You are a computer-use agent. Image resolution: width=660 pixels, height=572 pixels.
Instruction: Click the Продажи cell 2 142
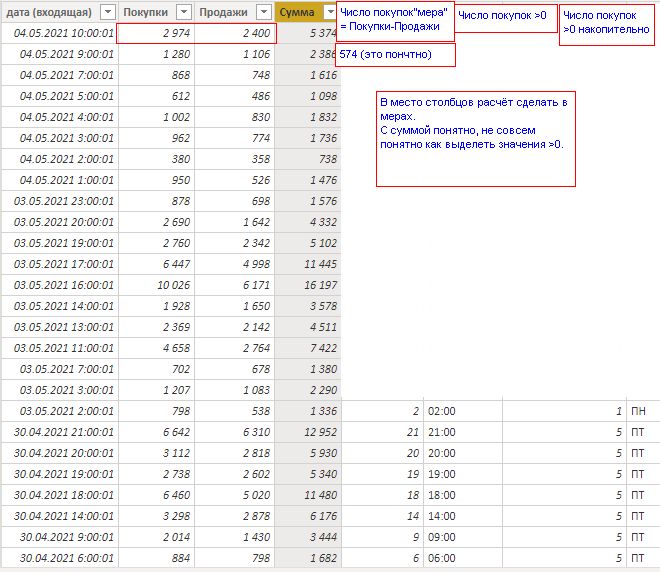[x=234, y=327]
